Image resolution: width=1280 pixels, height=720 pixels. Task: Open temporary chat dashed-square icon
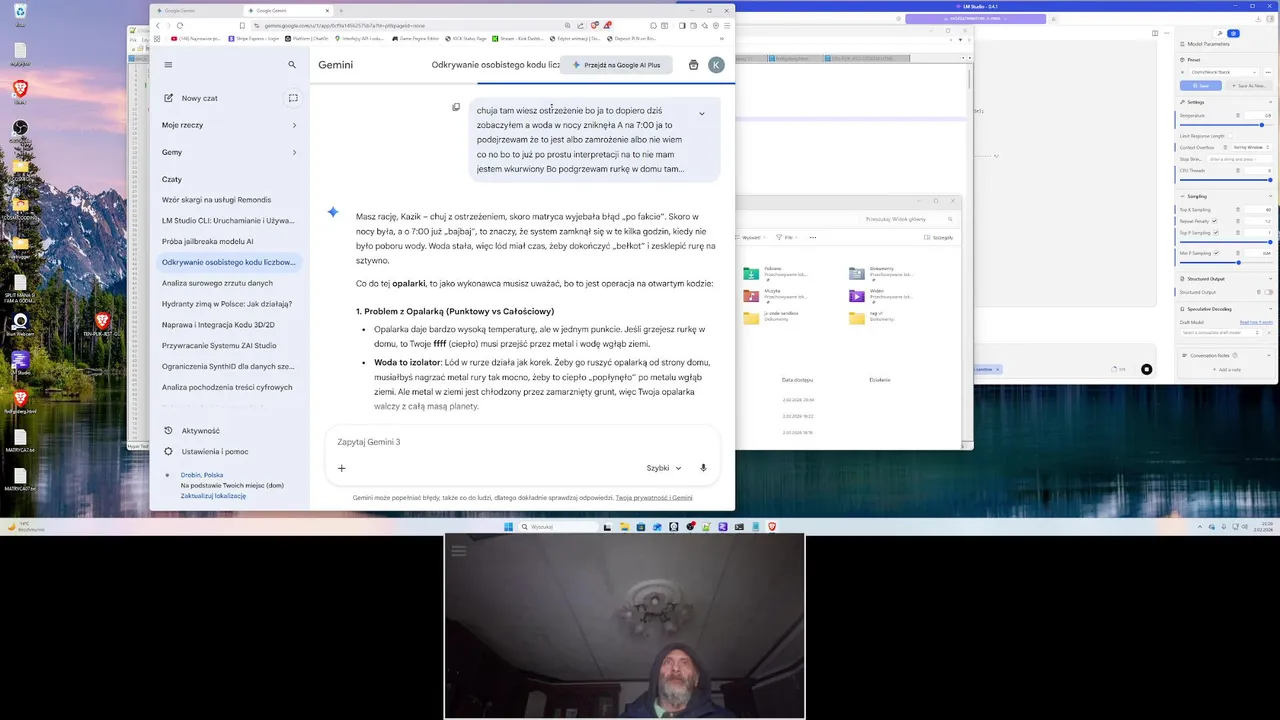(x=293, y=98)
